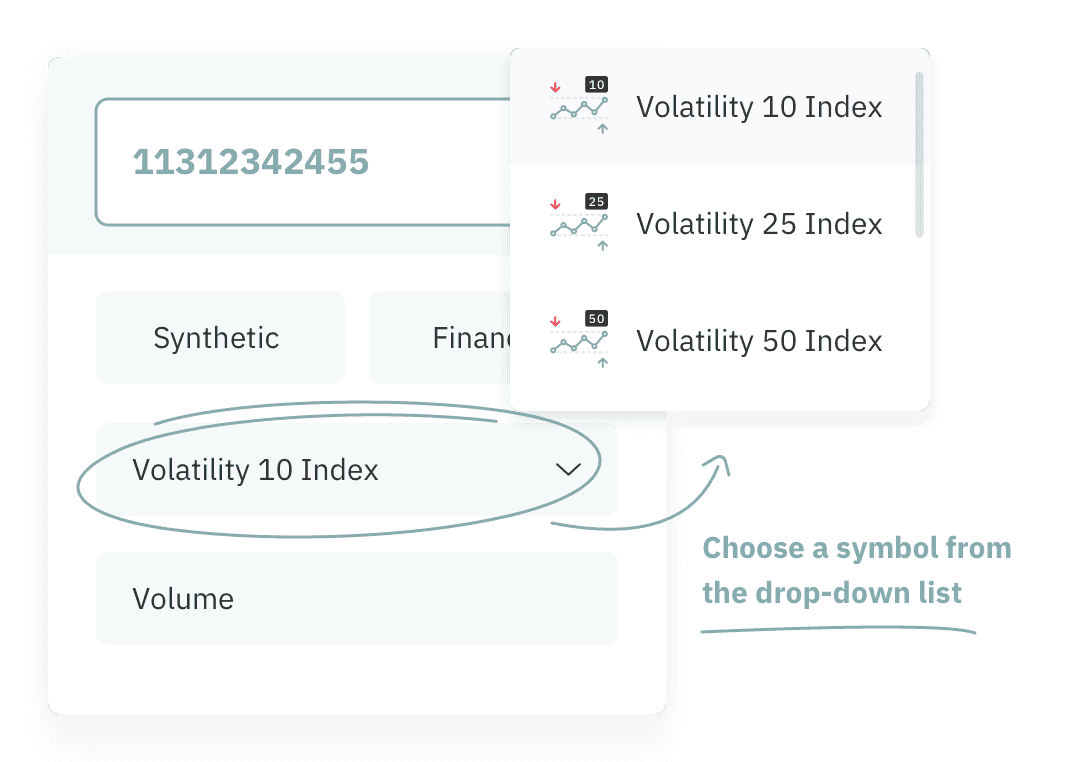Pick "Volatility 50 Index" from the list
The width and height of the screenshot is (1080, 762).
tap(759, 341)
